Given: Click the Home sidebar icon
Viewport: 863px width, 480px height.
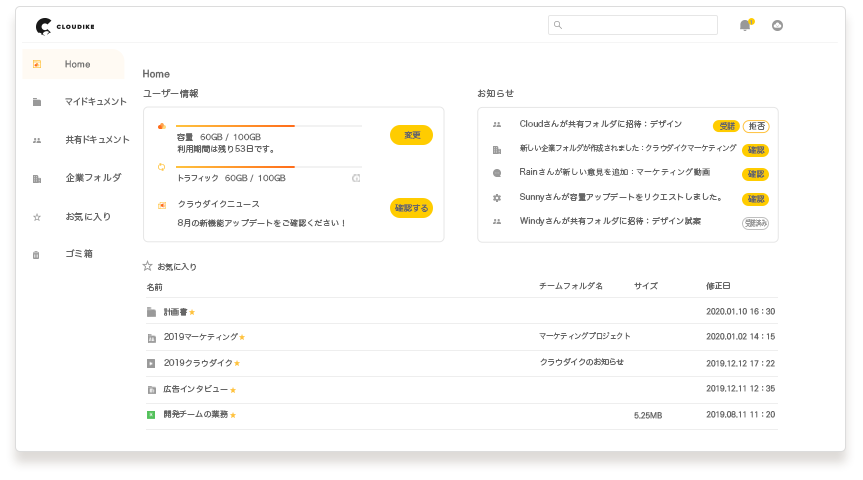Looking at the screenshot, I should pyautogui.click(x=37, y=64).
